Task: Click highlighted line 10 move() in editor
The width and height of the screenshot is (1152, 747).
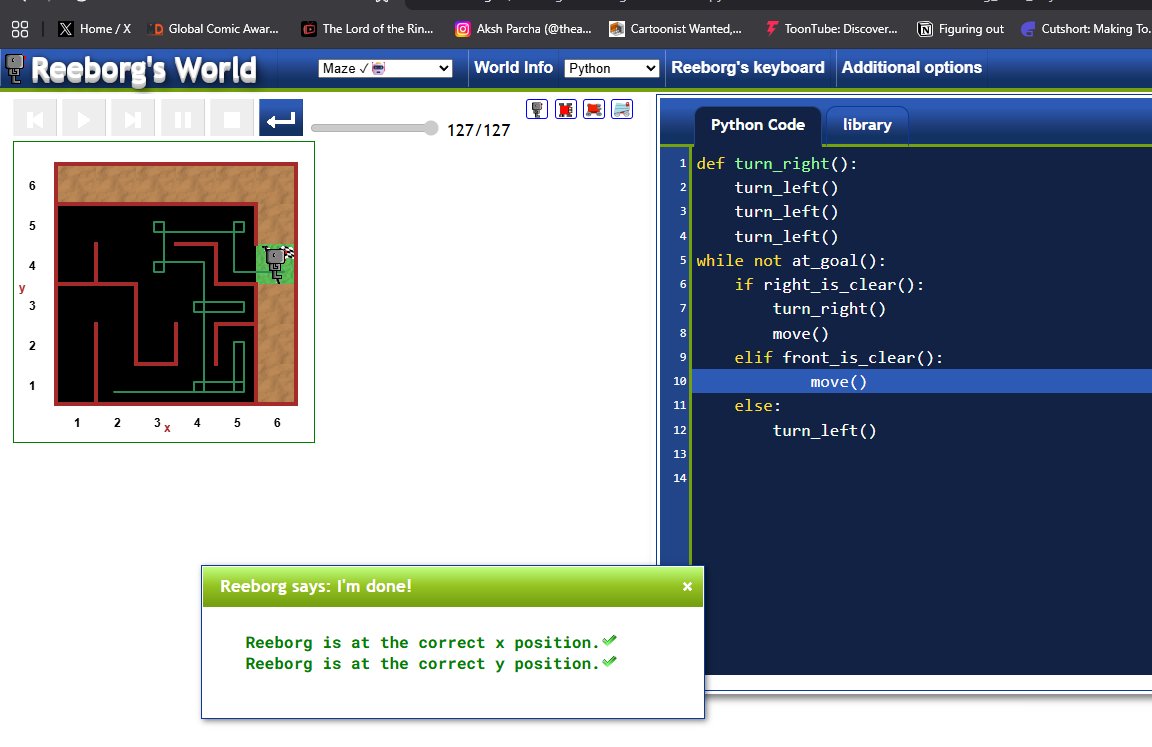Action: point(838,382)
